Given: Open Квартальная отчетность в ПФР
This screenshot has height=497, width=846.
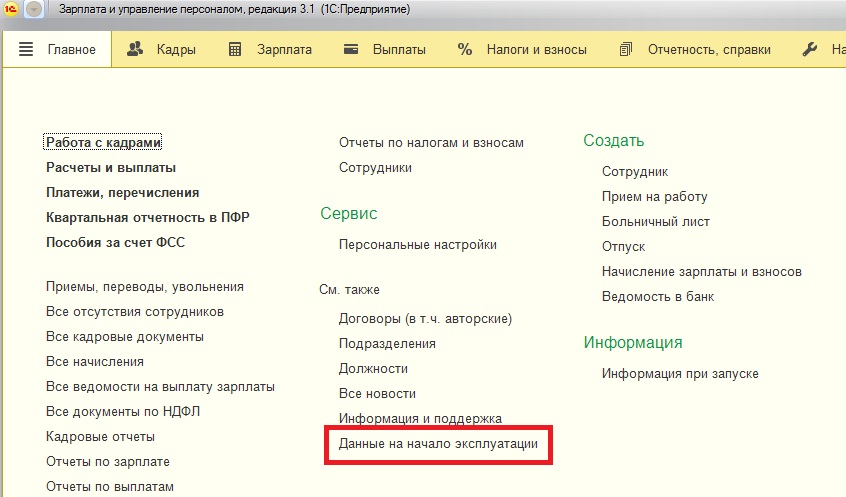Looking at the screenshot, I should click(x=148, y=217).
